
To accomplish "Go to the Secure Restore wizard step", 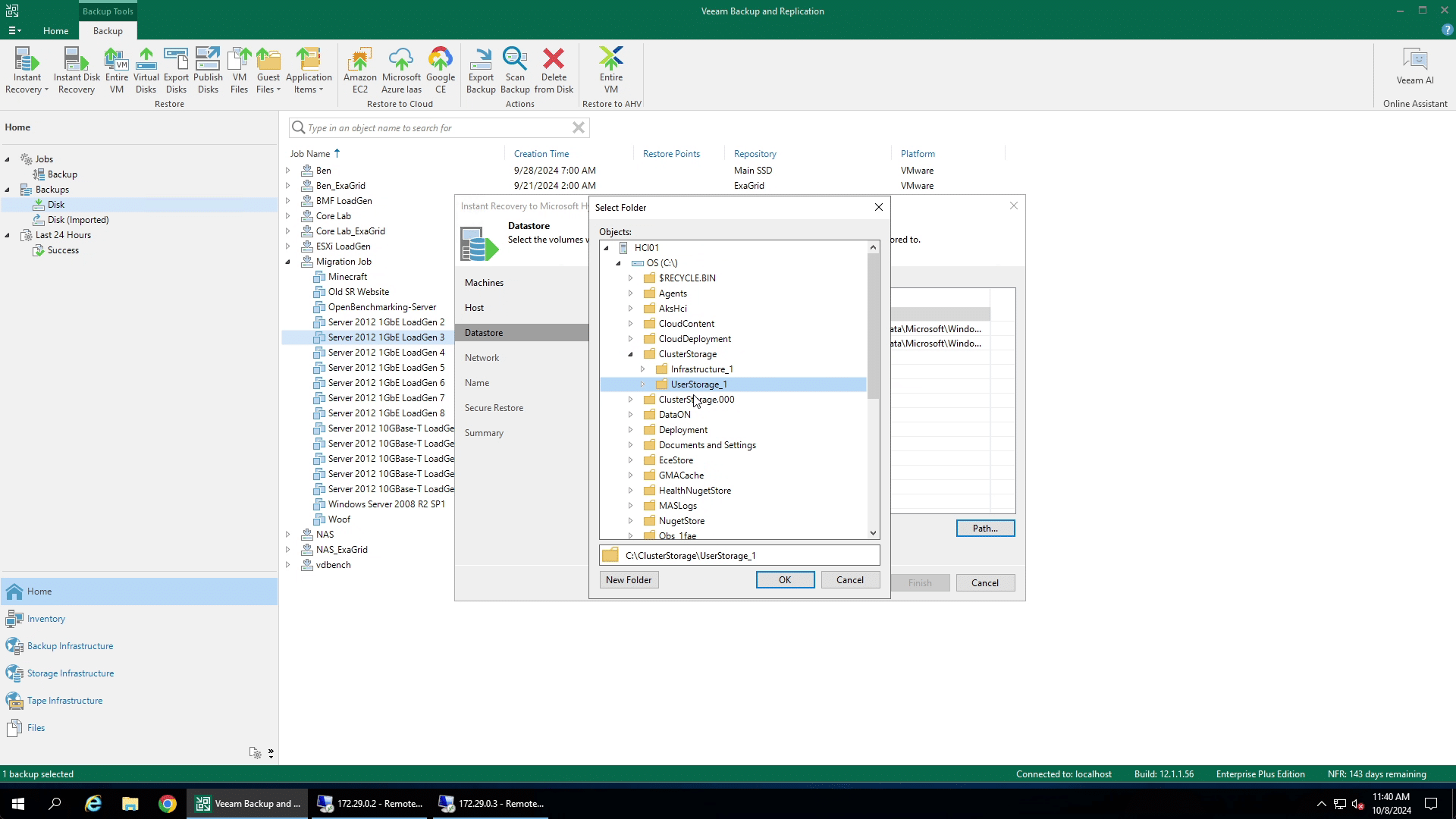I will point(494,408).
